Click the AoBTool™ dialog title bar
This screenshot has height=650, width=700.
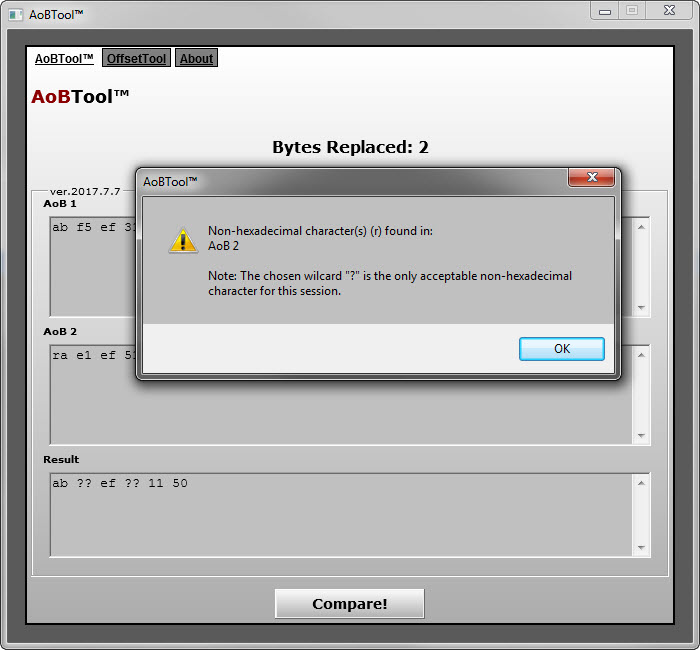click(350, 181)
